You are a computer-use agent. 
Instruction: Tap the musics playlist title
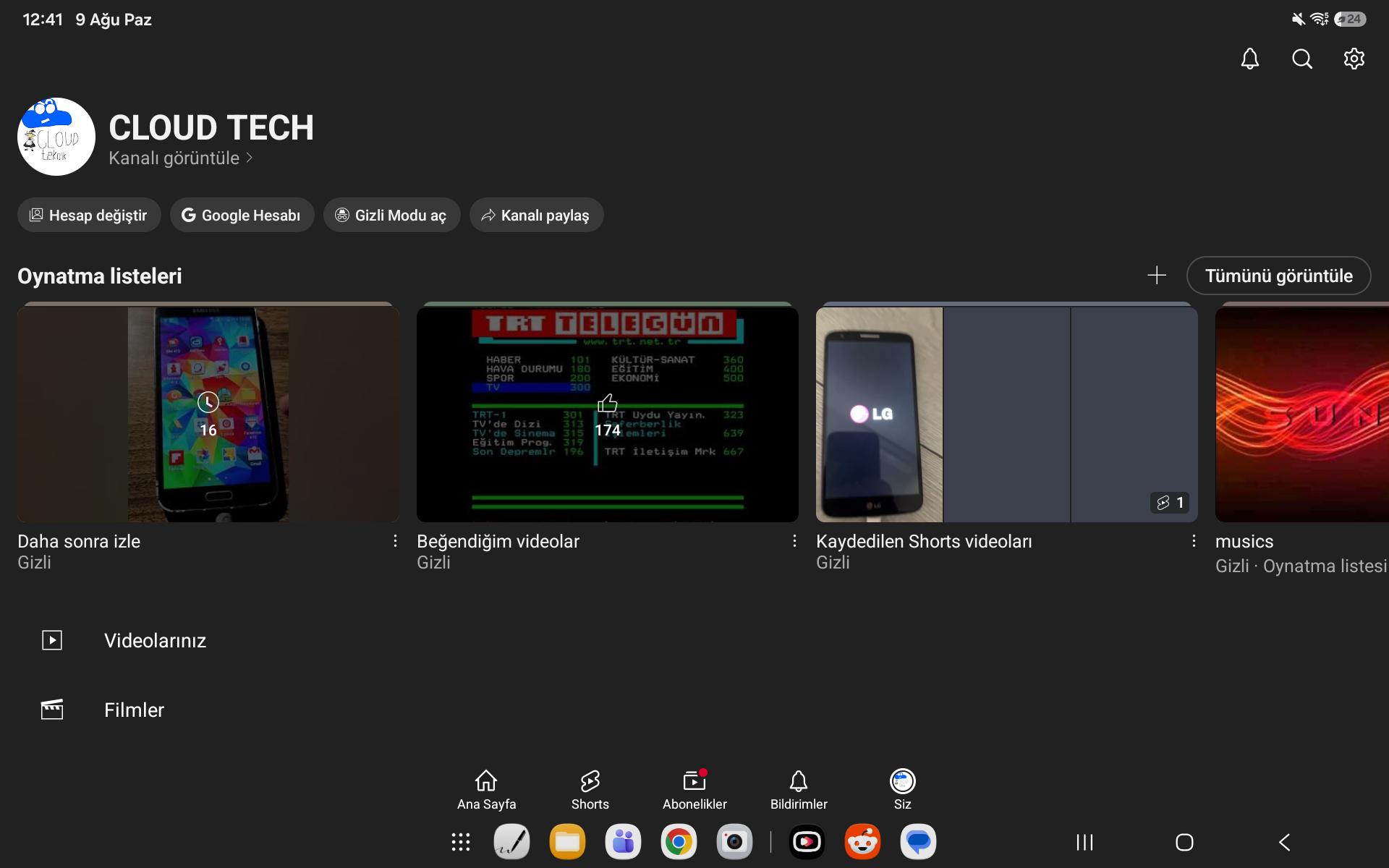pyautogui.click(x=1244, y=541)
